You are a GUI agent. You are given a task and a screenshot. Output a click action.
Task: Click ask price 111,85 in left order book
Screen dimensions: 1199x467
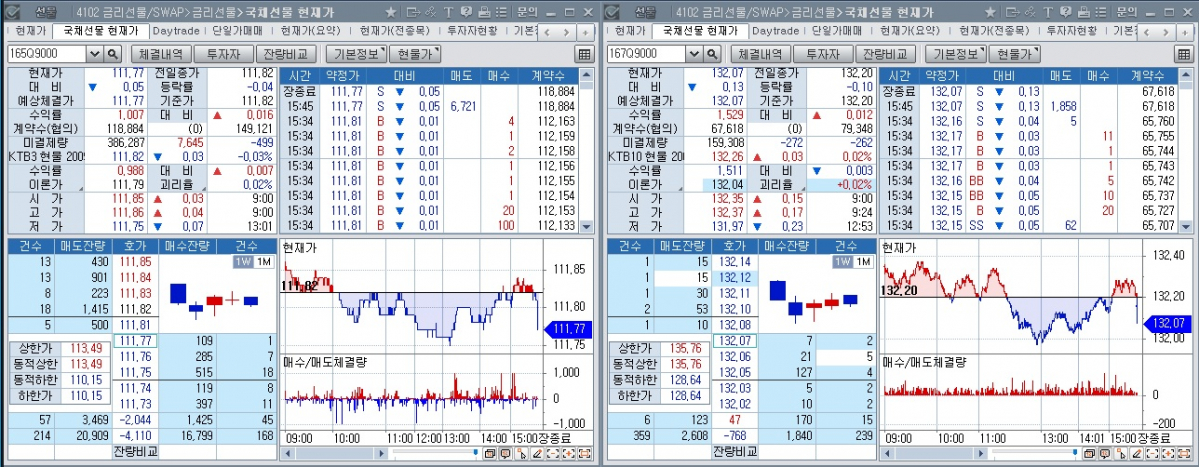(135, 261)
